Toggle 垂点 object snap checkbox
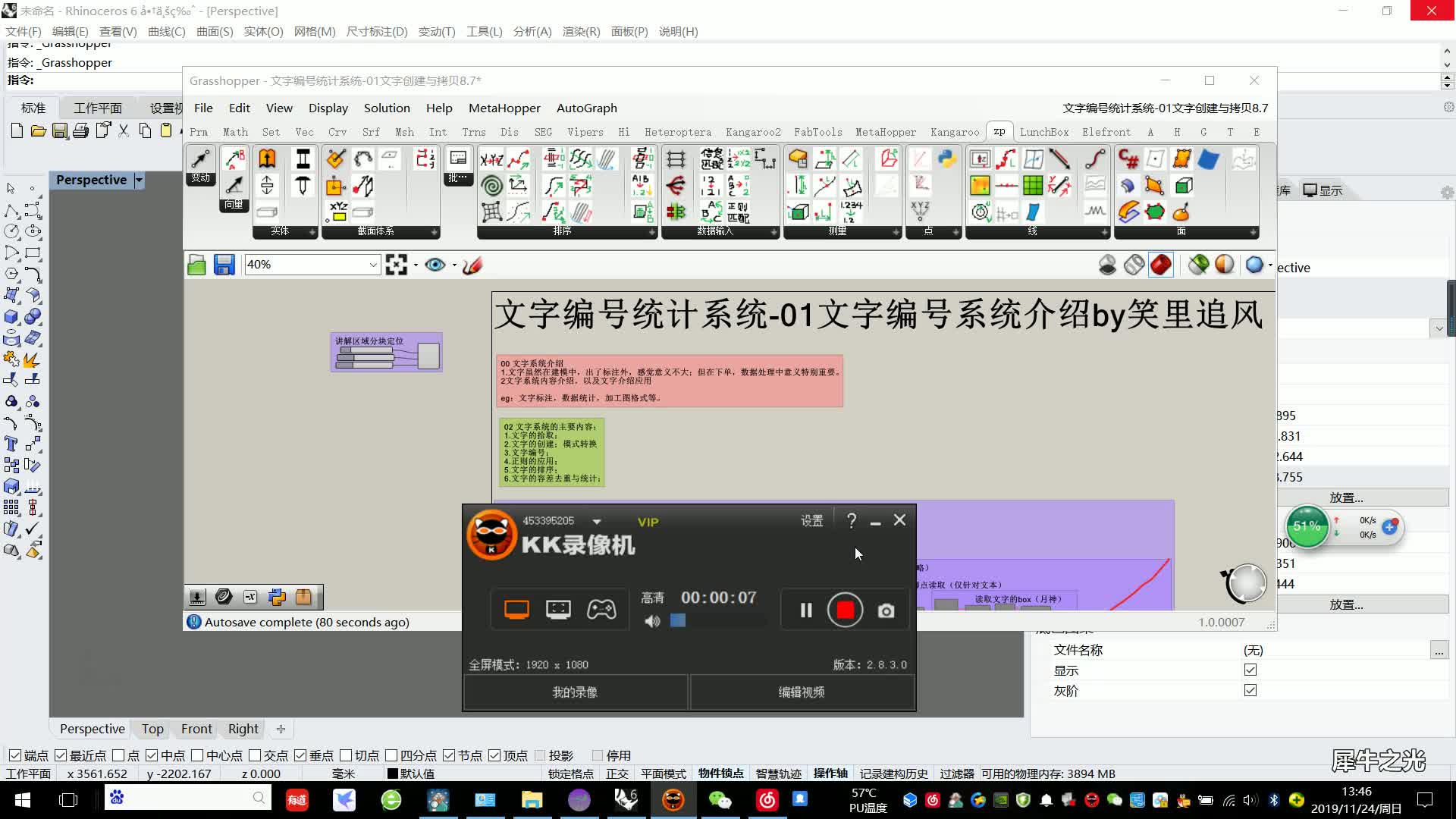The image size is (1456, 819). [x=300, y=755]
